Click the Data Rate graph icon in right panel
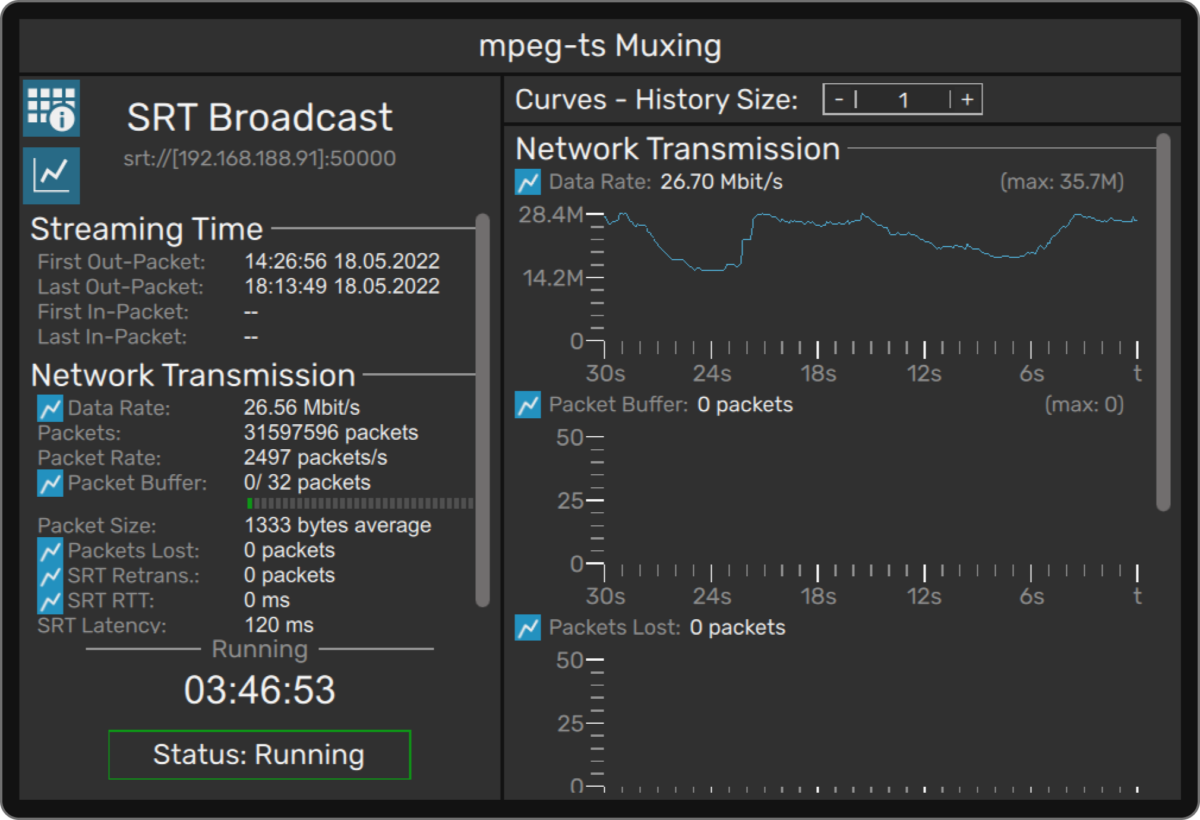The height and width of the screenshot is (820, 1200). pos(527,182)
